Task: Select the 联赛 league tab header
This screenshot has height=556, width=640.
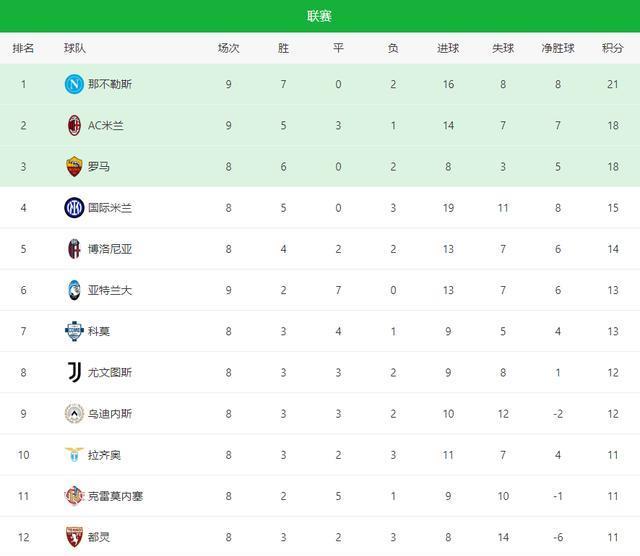Action: pos(320,16)
